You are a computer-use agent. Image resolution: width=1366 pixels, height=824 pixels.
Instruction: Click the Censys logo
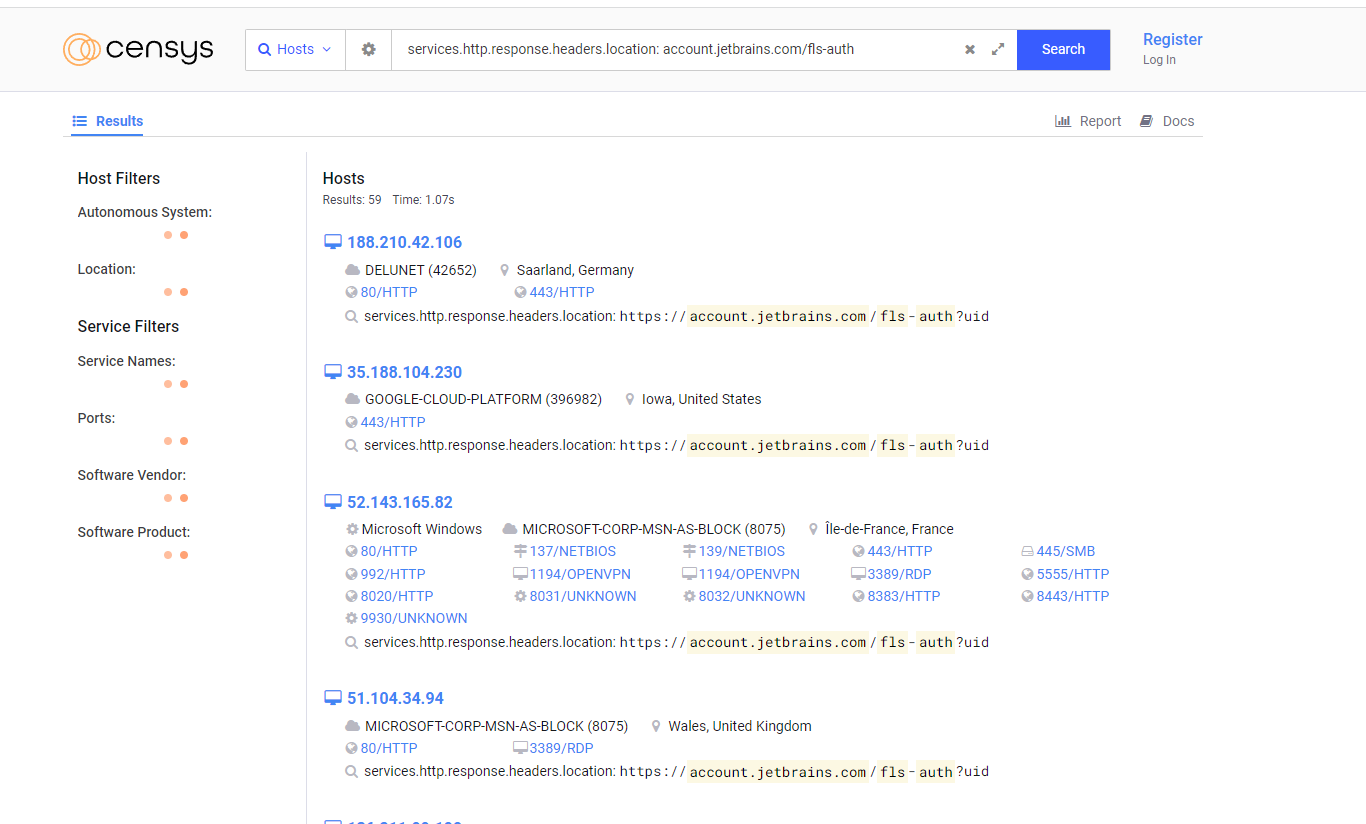point(138,49)
